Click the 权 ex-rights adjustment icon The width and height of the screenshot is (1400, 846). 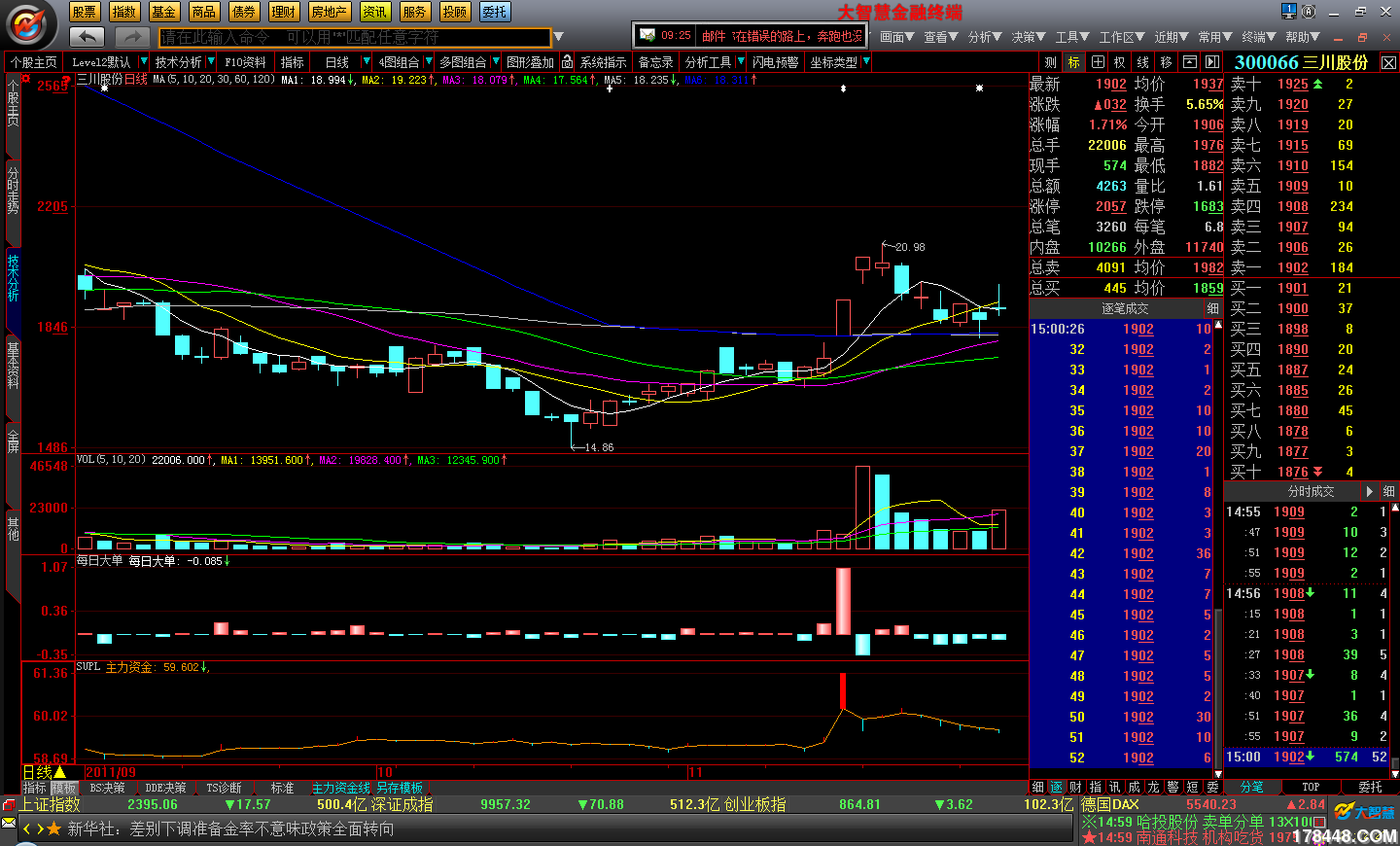[x=1120, y=61]
